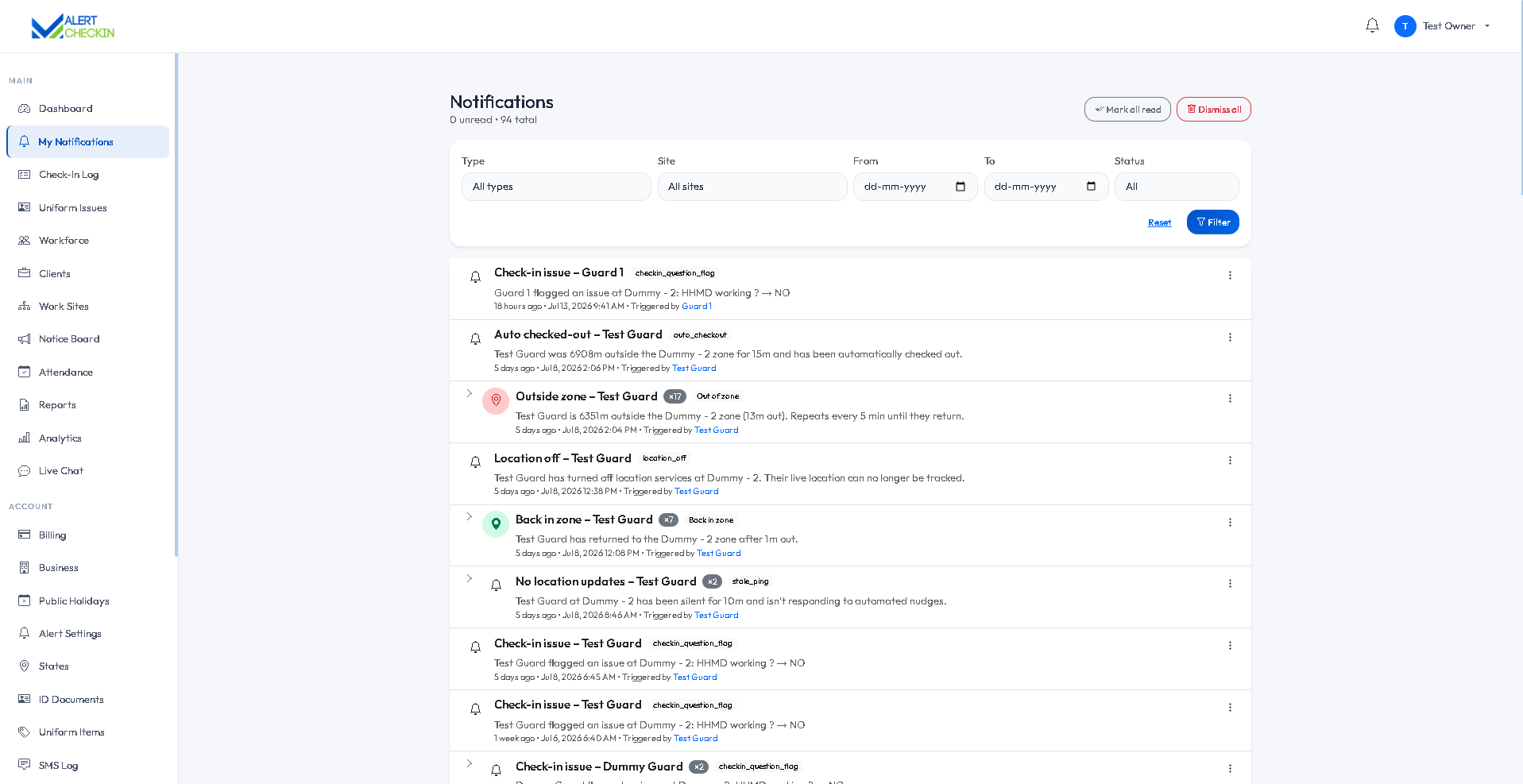Open options menu for Outside zone notification
Viewport: 1523px width, 784px height.
coord(1230,399)
